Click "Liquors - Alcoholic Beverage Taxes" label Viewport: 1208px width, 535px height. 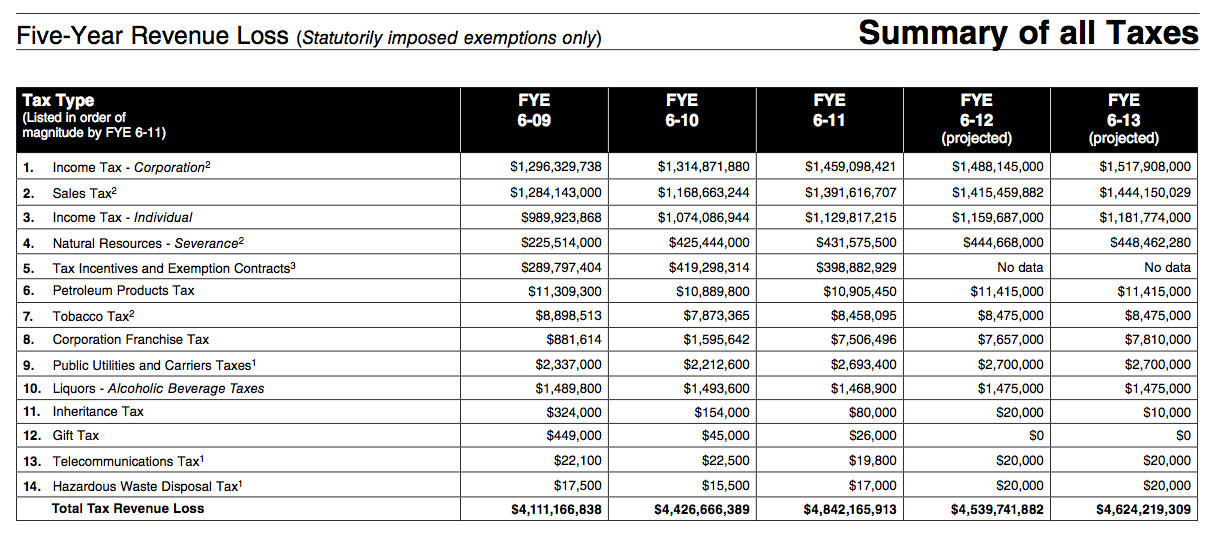pos(158,388)
